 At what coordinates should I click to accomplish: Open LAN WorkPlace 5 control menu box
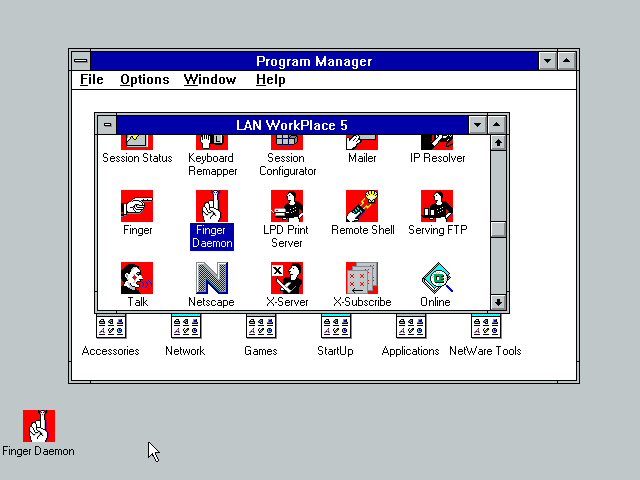click(x=107, y=124)
